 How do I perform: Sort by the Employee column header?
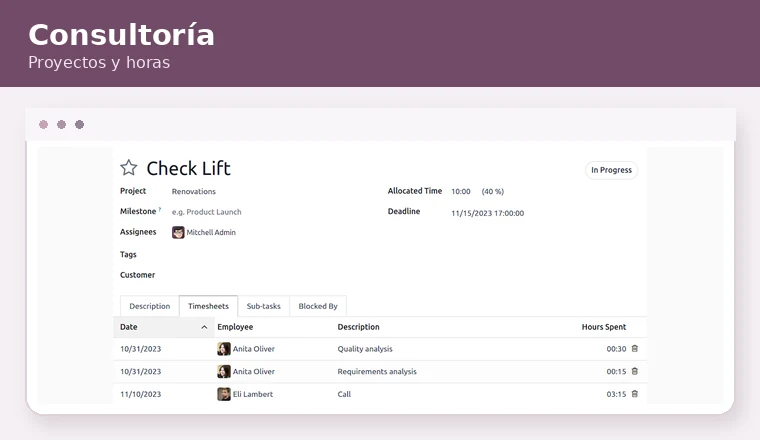(235, 327)
